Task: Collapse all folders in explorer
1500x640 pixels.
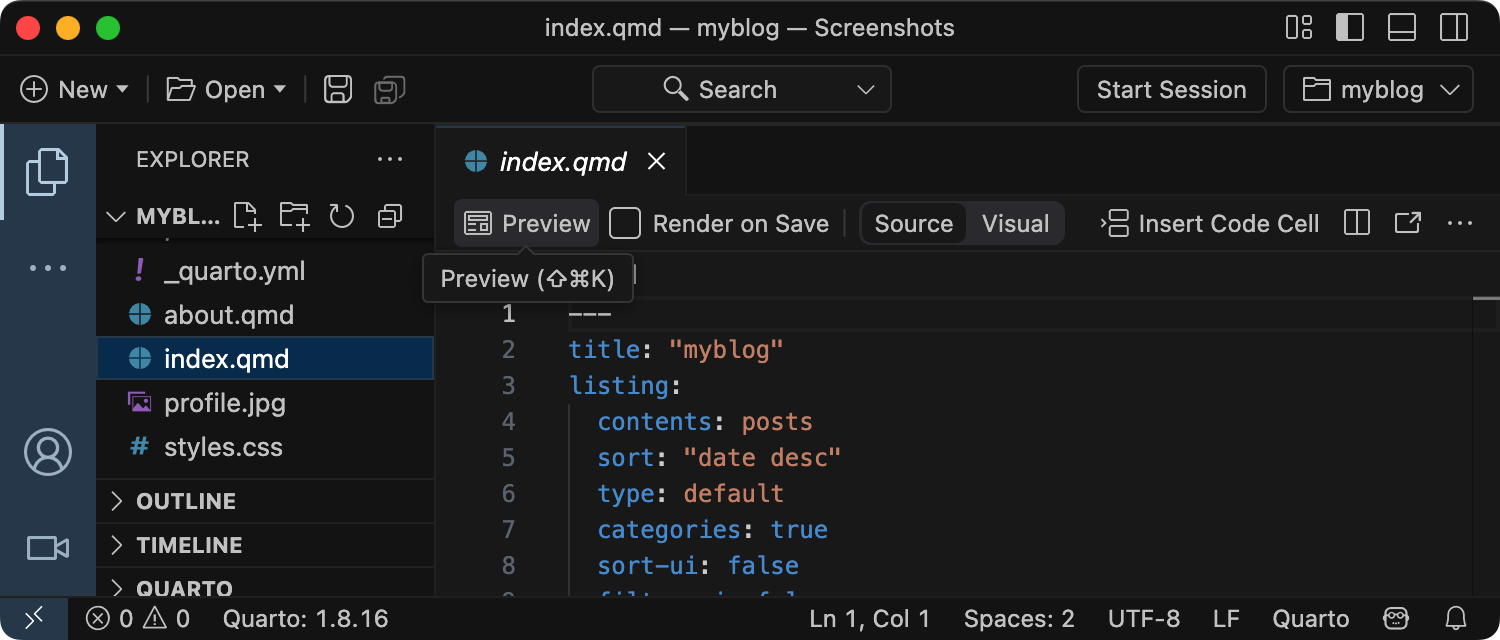Action: click(x=390, y=216)
